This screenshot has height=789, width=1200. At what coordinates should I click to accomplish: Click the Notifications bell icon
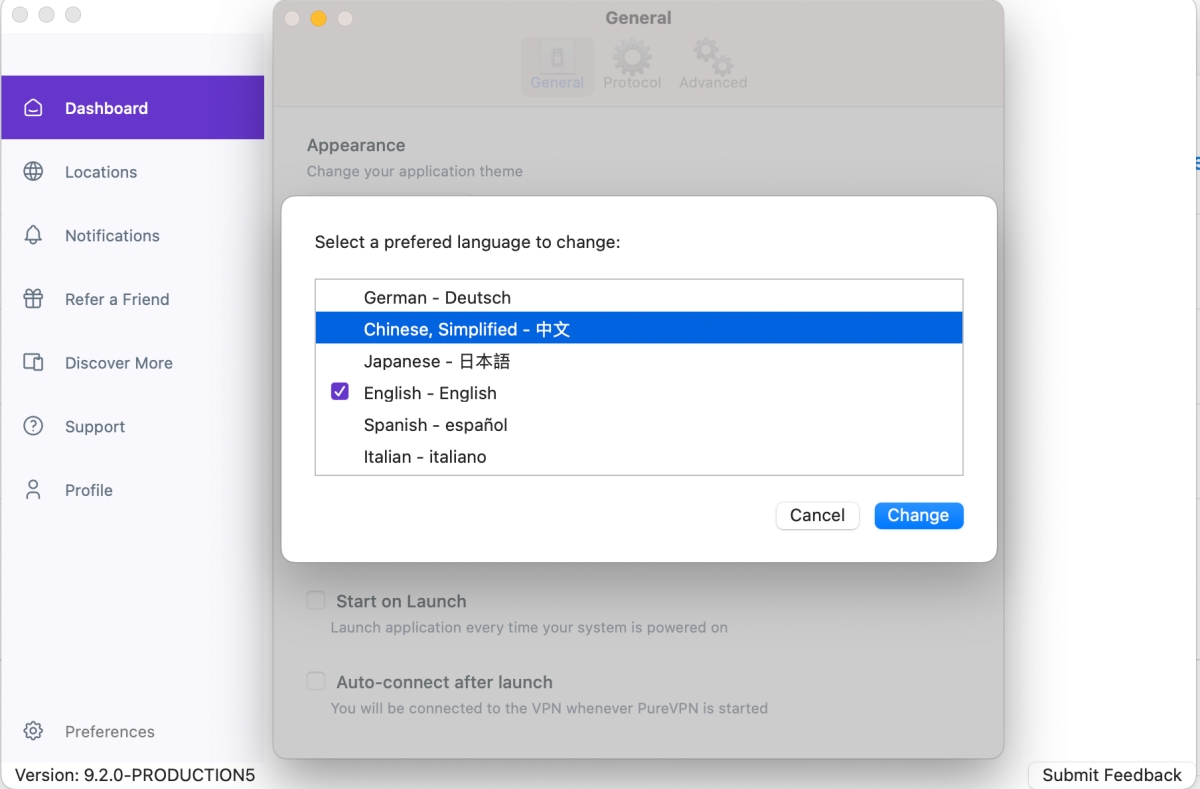click(x=33, y=235)
